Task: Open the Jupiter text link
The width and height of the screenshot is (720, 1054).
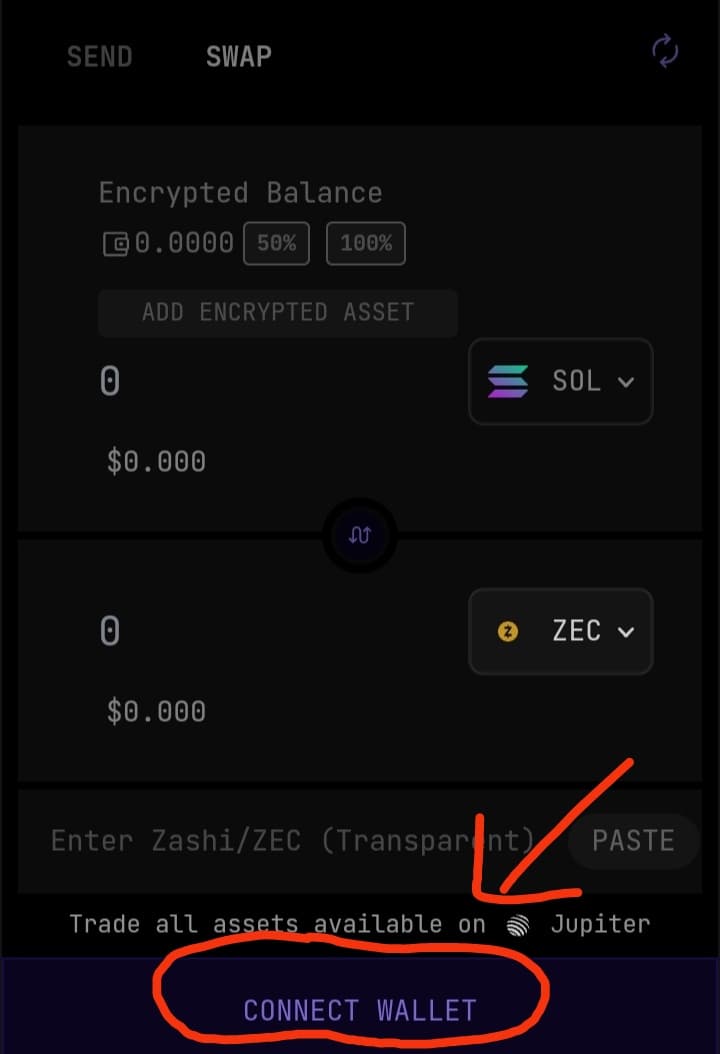Action: coord(600,924)
